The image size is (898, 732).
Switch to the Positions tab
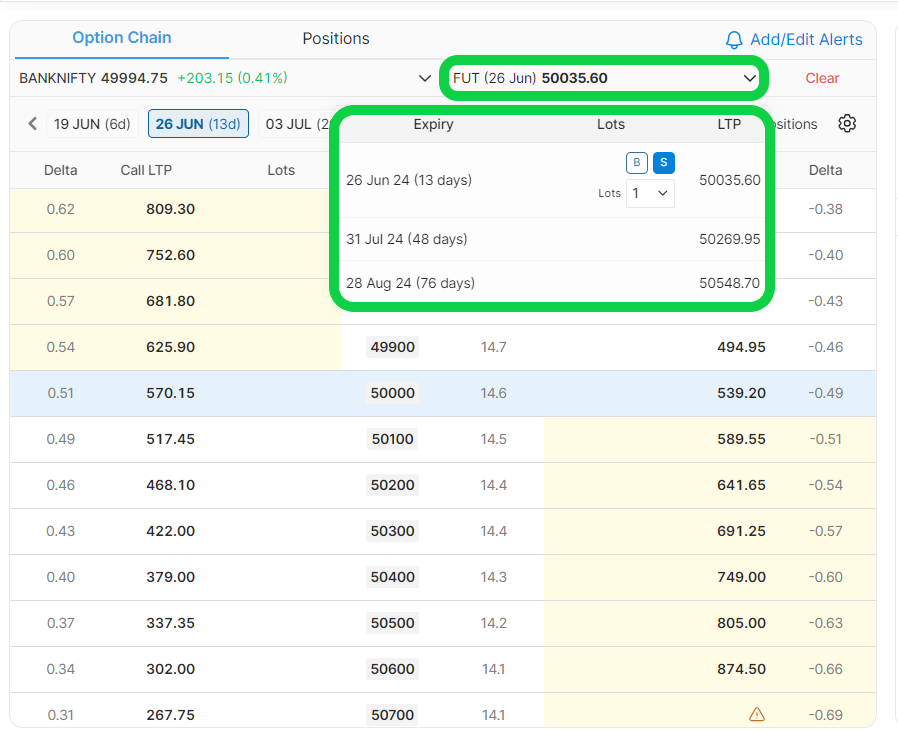click(x=336, y=38)
